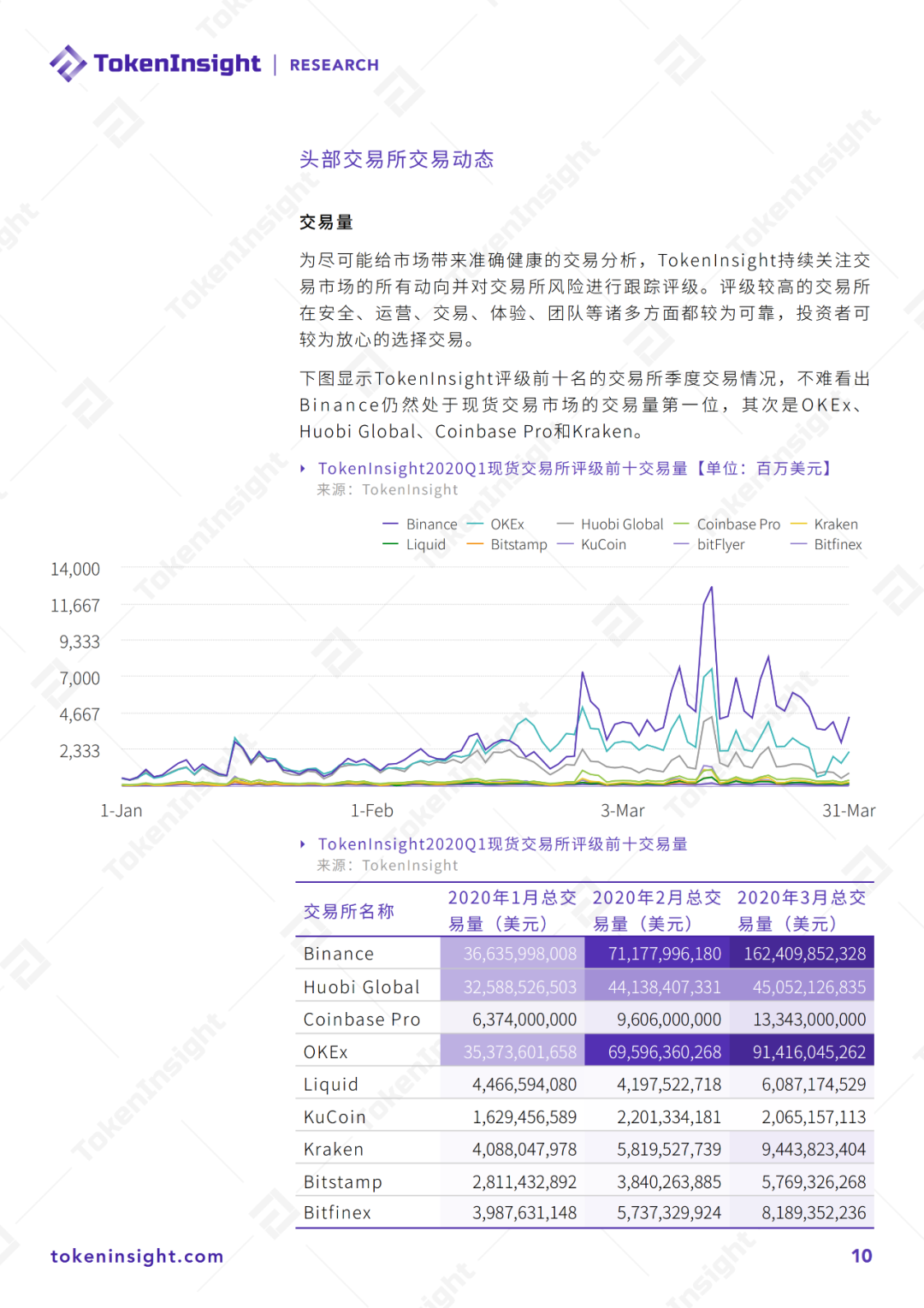Screen dimensions: 924x1308
Task: Select the Liquid row name cell
Action: 368,1084
